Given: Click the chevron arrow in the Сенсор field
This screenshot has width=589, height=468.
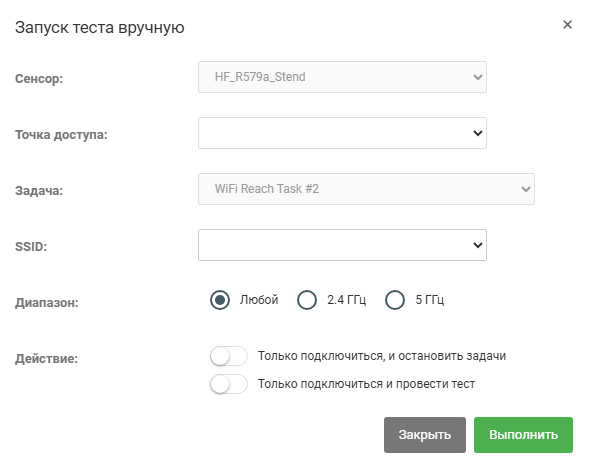Looking at the screenshot, I should tap(477, 77).
